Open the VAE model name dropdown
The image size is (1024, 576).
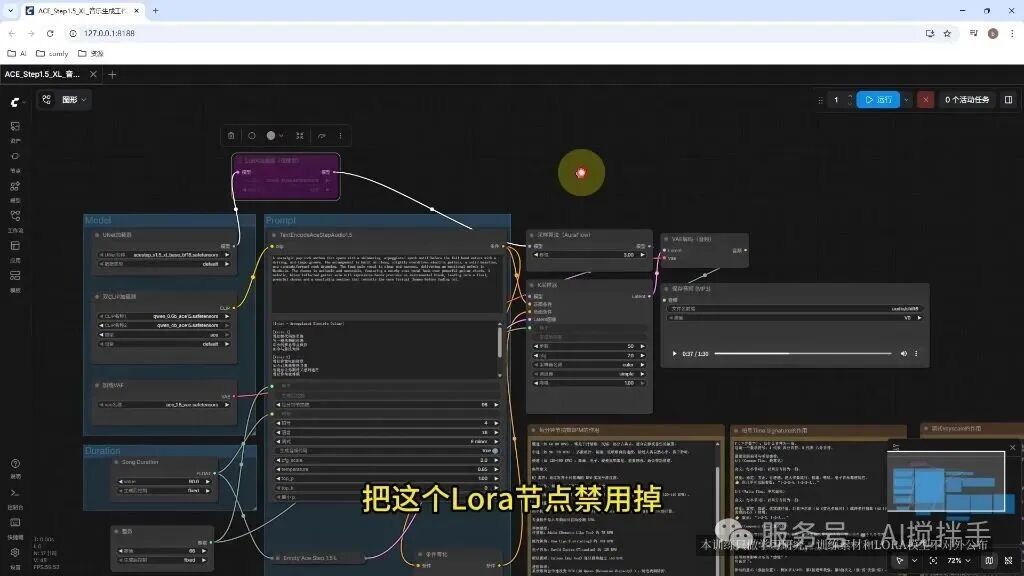point(165,405)
